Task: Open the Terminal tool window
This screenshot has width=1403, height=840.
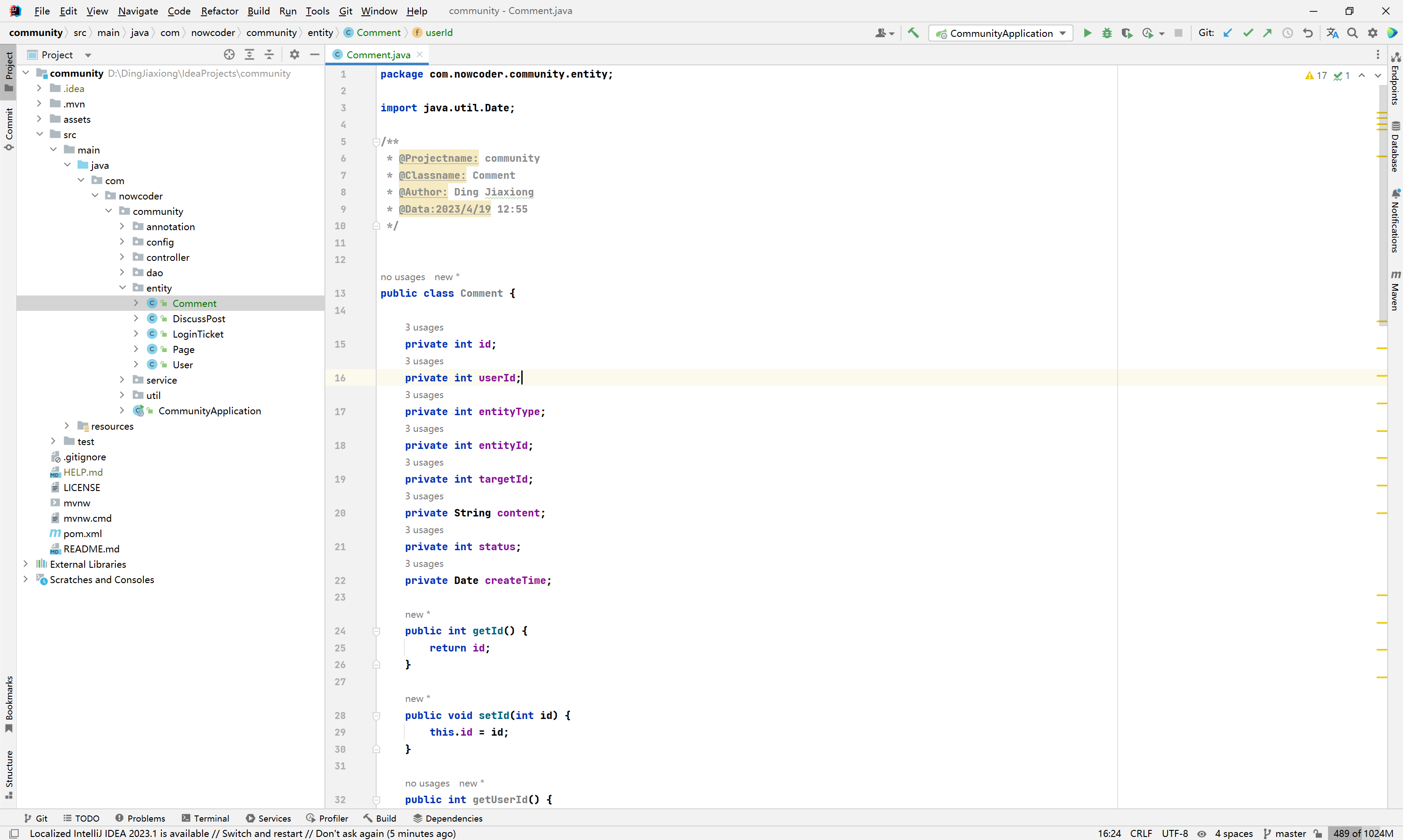Action: [x=206, y=818]
